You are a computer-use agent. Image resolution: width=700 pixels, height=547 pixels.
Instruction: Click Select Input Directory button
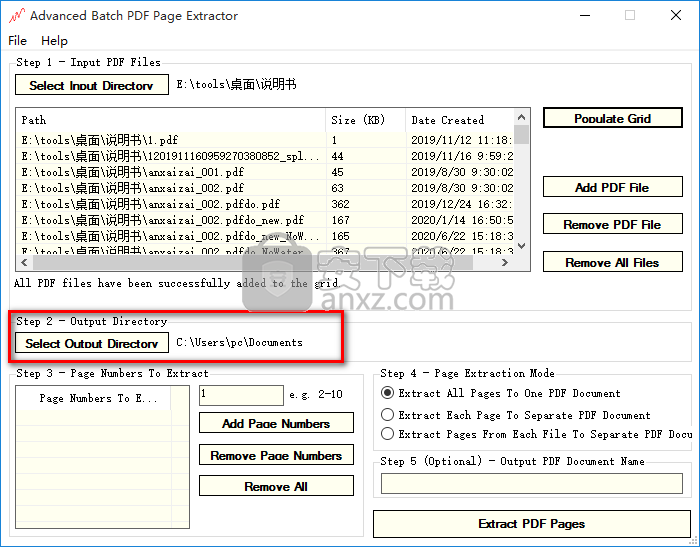(x=92, y=85)
